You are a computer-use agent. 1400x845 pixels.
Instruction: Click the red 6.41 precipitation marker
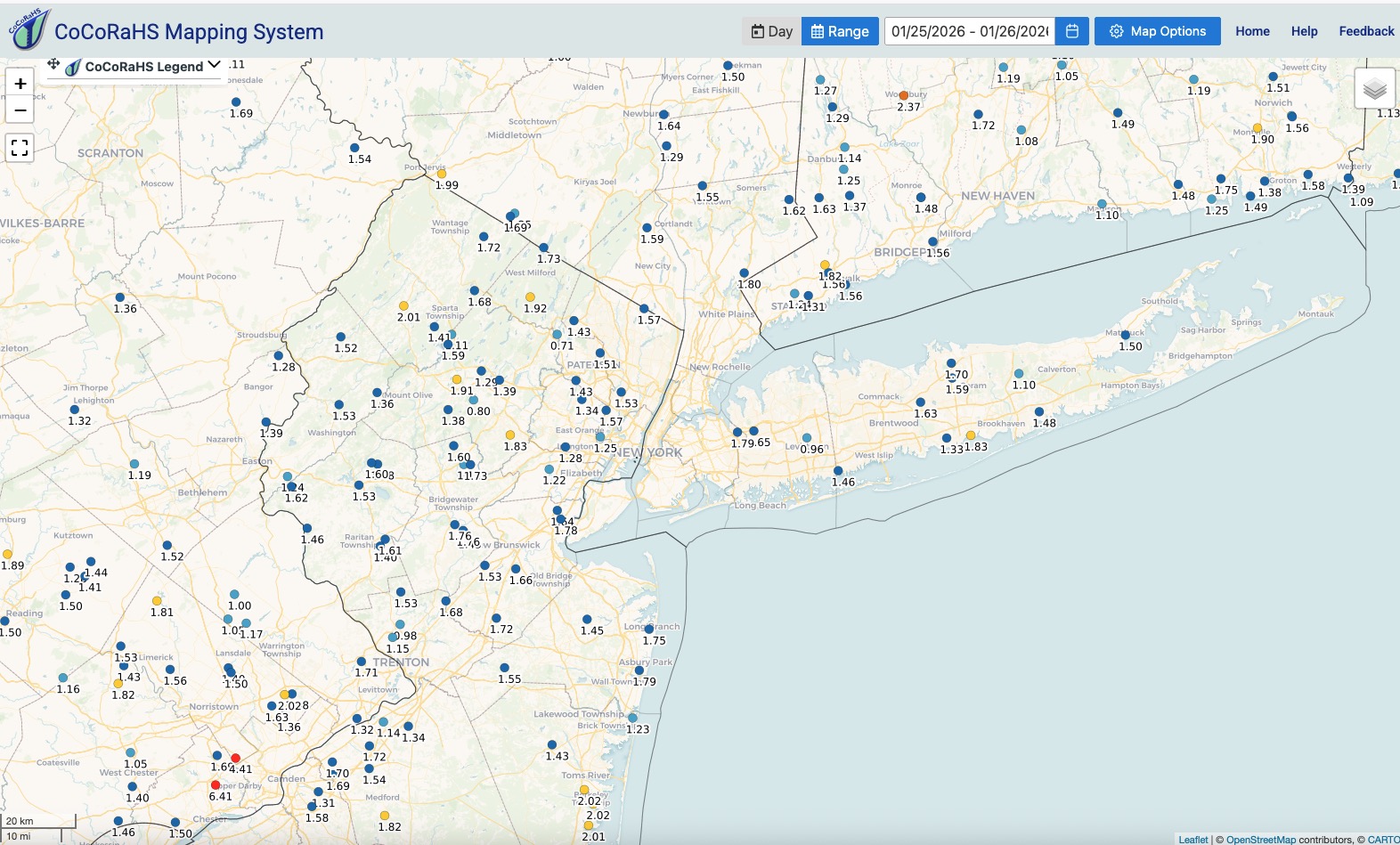tap(216, 785)
